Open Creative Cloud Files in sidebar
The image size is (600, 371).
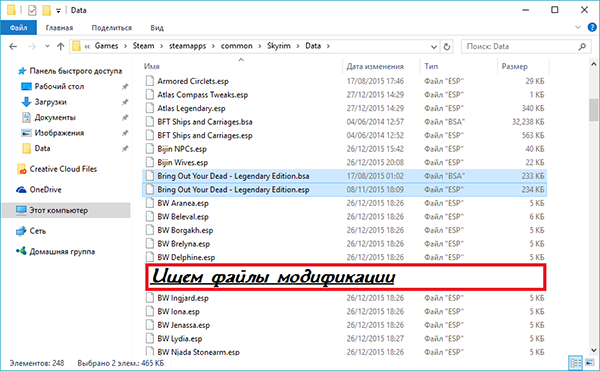[63, 169]
